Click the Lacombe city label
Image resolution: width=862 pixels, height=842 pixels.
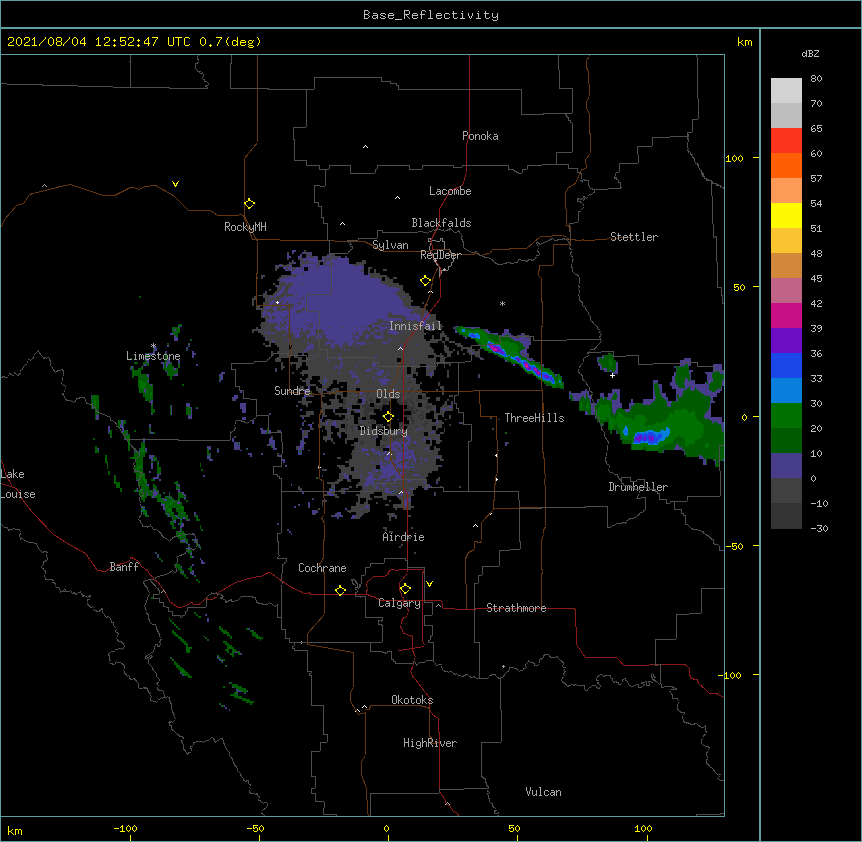pyautogui.click(x=450, y=191)
